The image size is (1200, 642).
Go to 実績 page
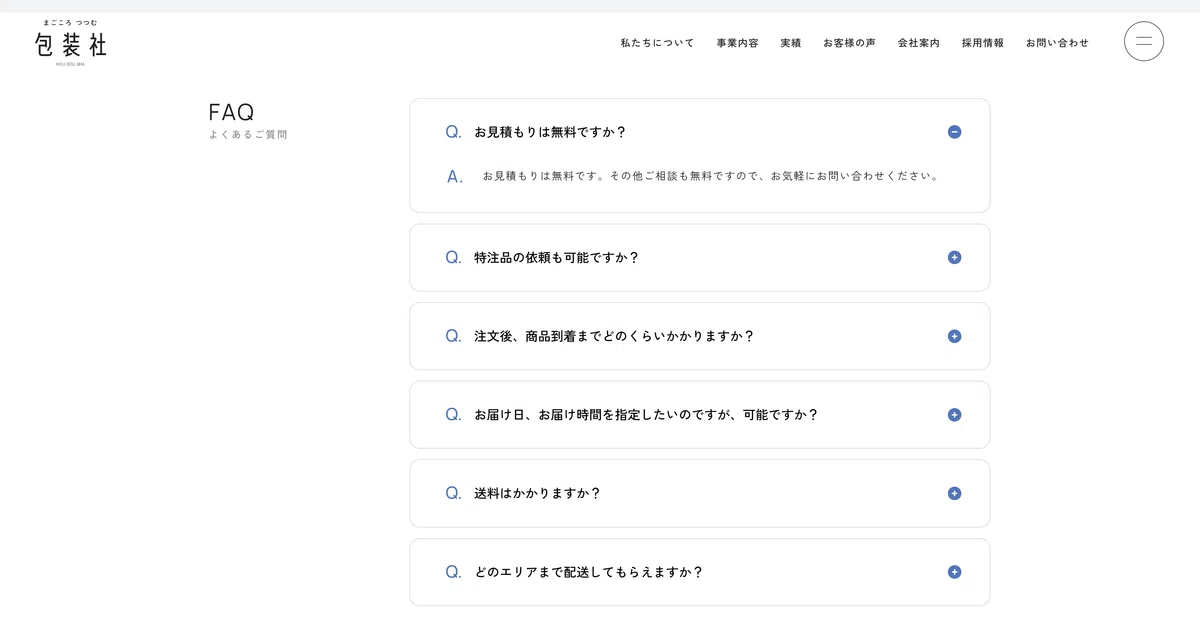point(791,43)
